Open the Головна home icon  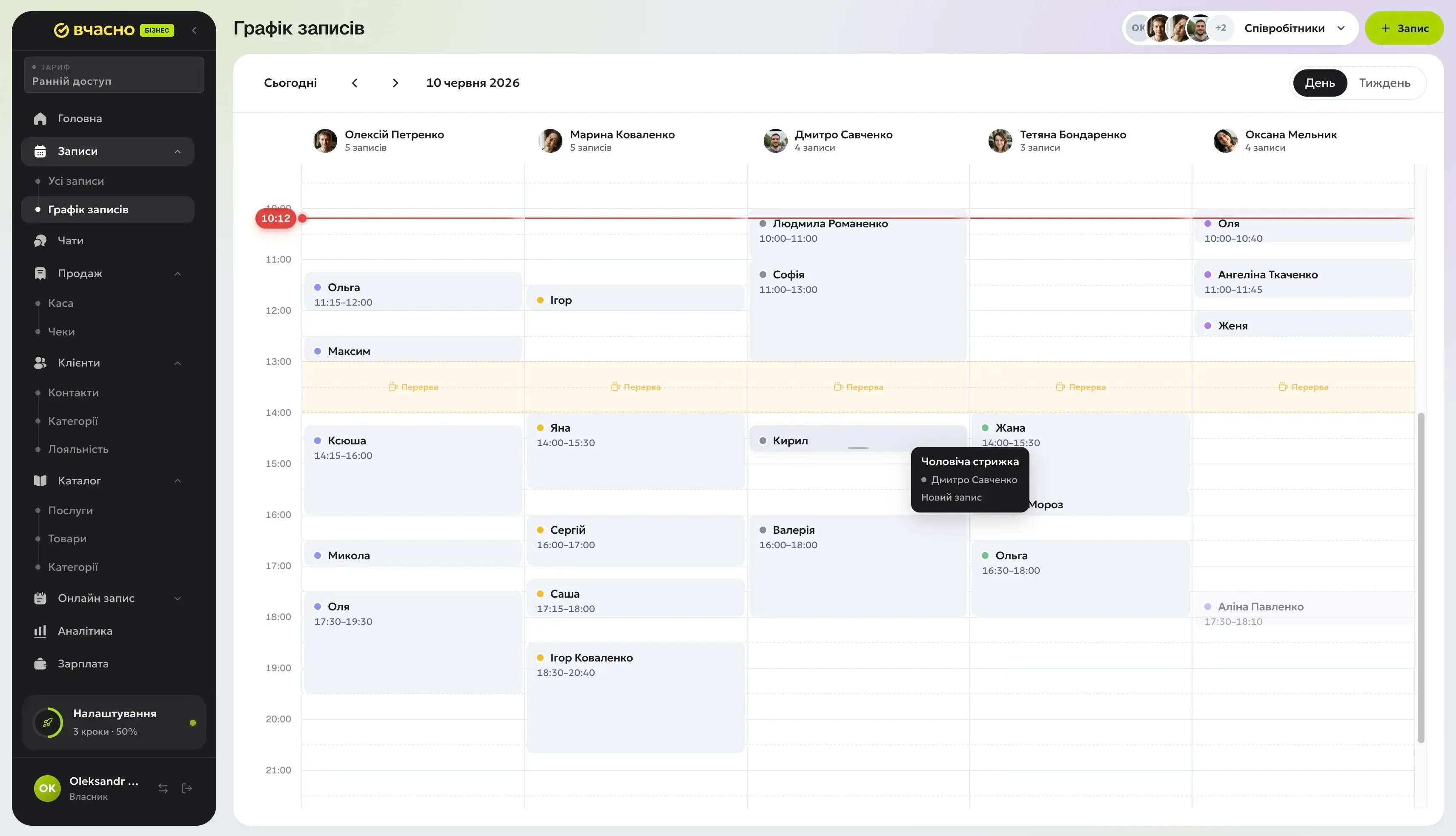coord(40,118)
